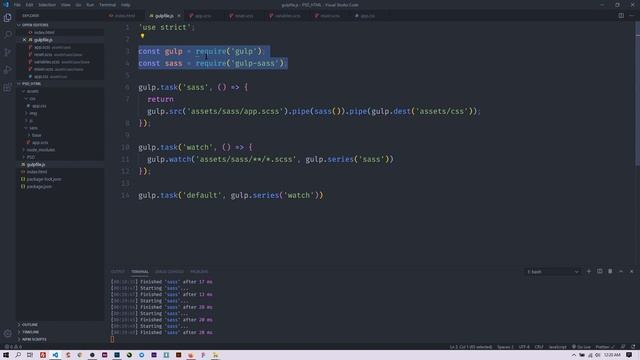Open the Help menu
This screenshot has width=640, height=360.
click(126, 5)
